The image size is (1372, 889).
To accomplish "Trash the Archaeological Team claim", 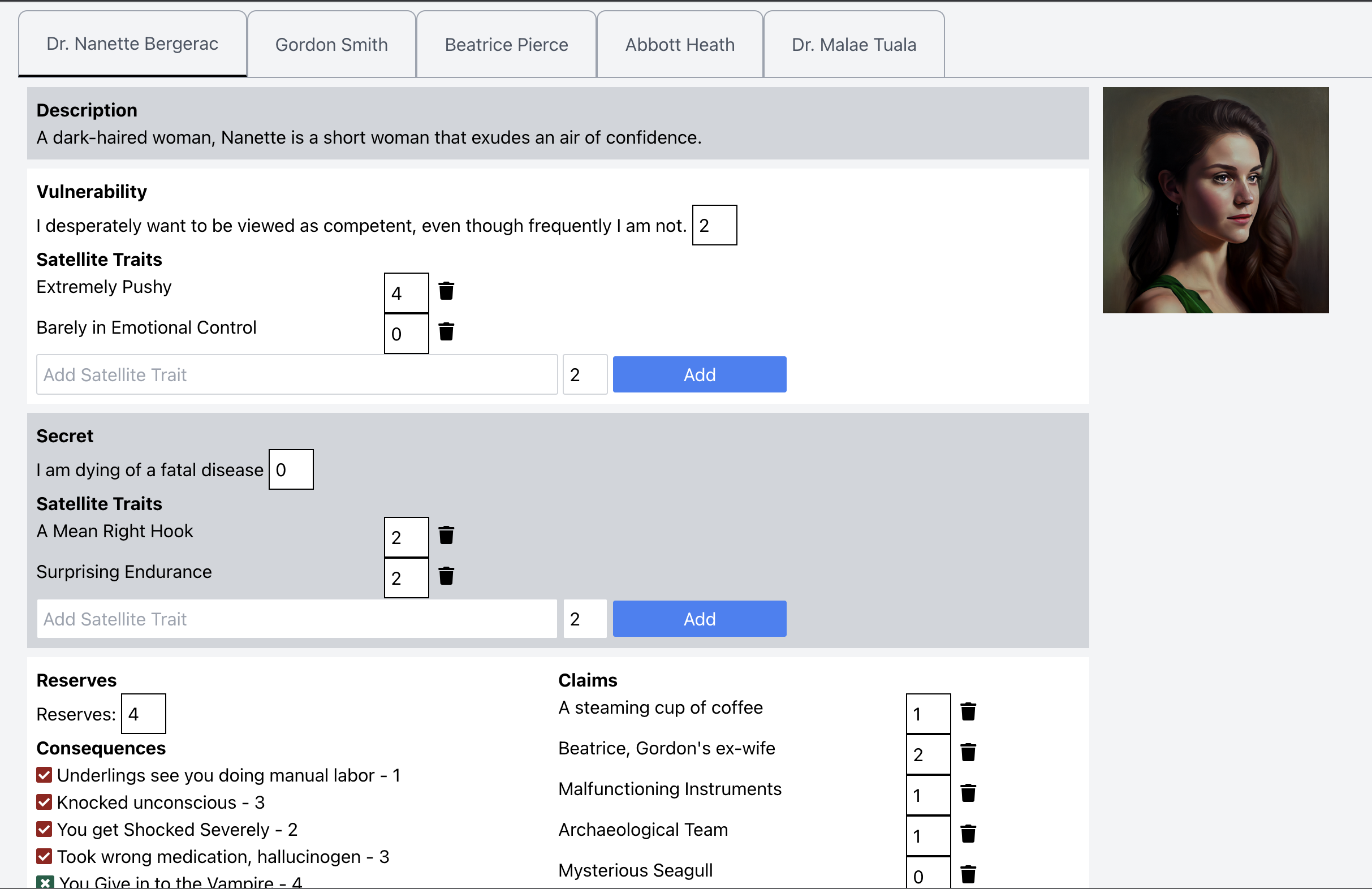I will click(x=968, y=834).
